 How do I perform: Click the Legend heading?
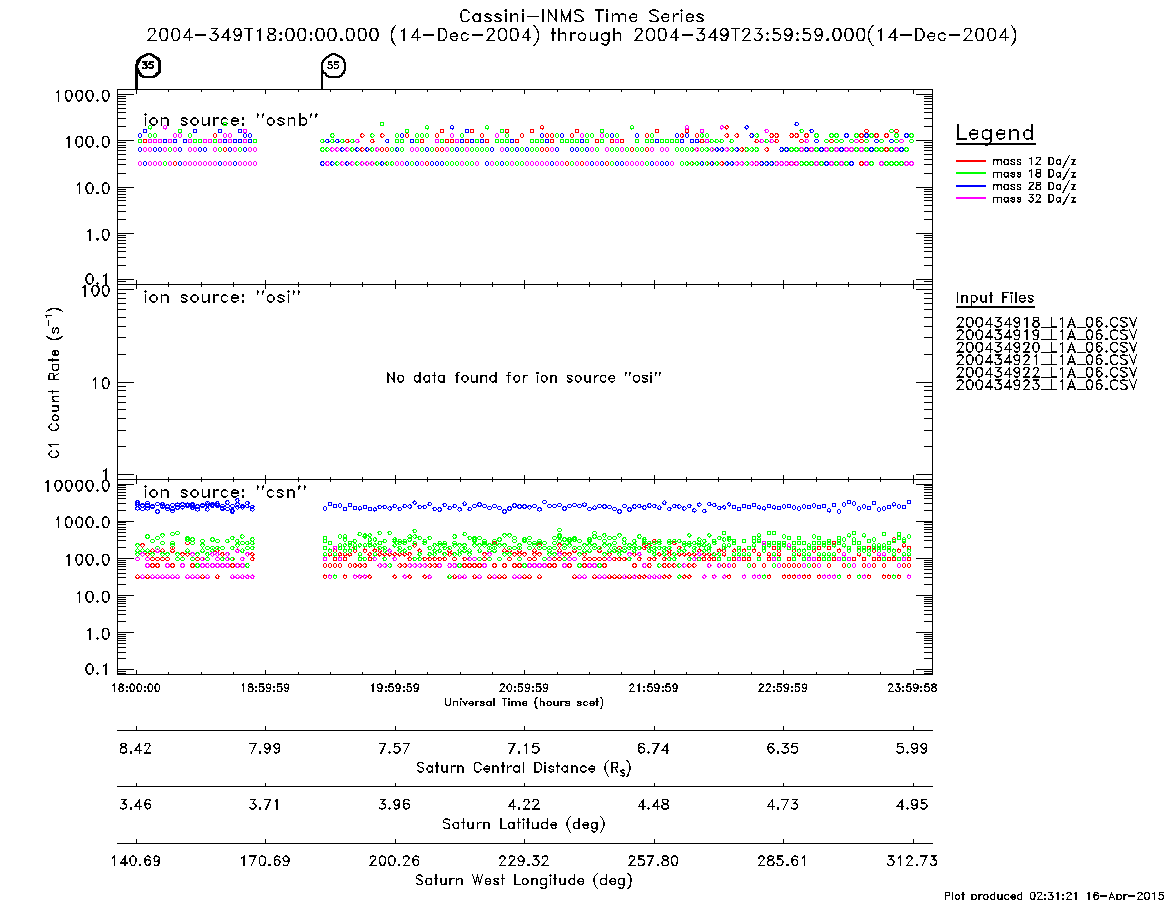(x=995, y=133)
